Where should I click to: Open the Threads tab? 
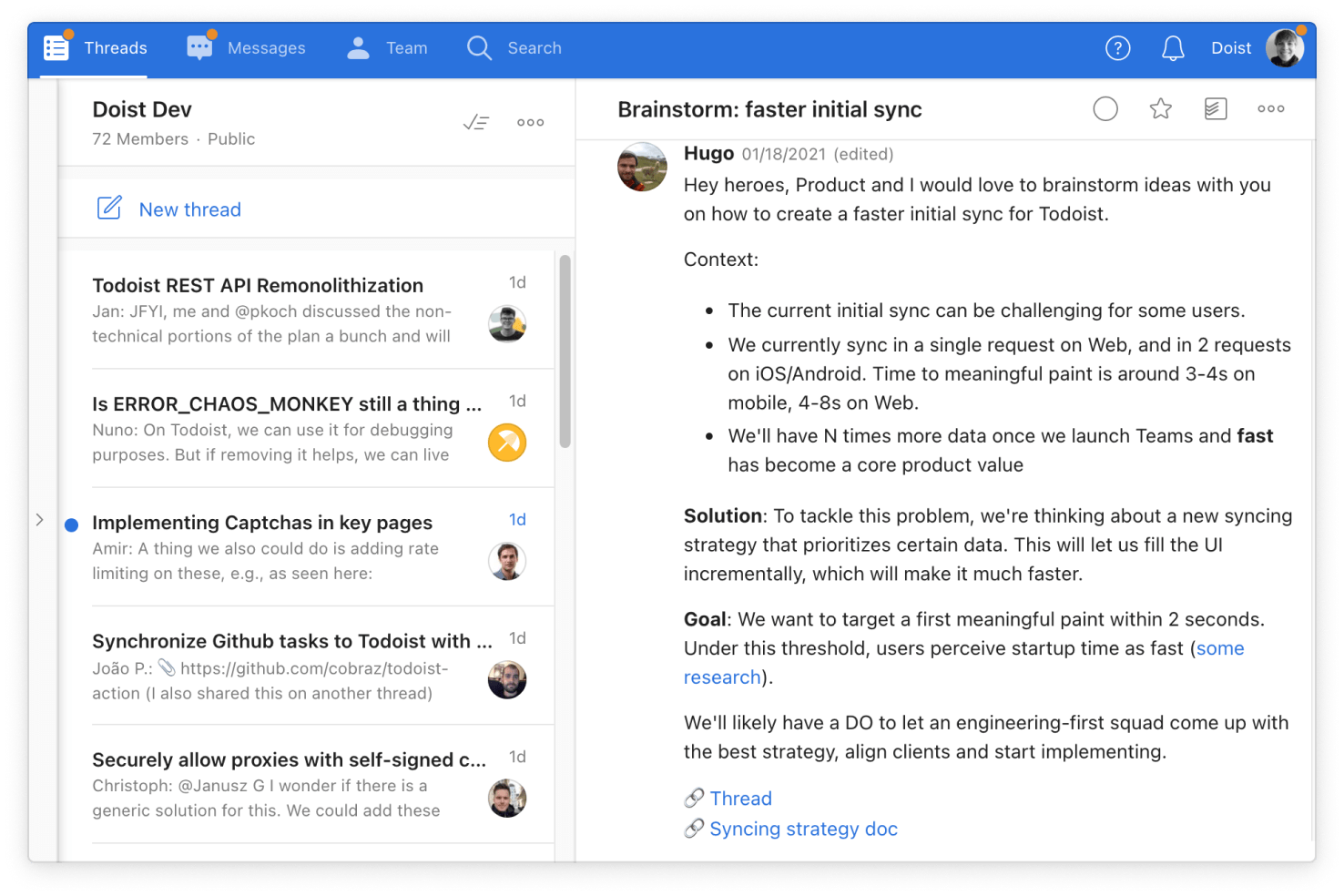coord(95,48)
